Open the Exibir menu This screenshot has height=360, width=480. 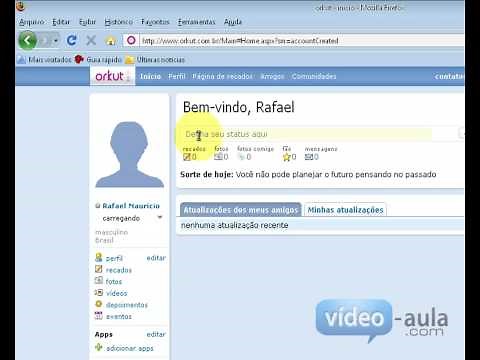(x=87, y=22)
